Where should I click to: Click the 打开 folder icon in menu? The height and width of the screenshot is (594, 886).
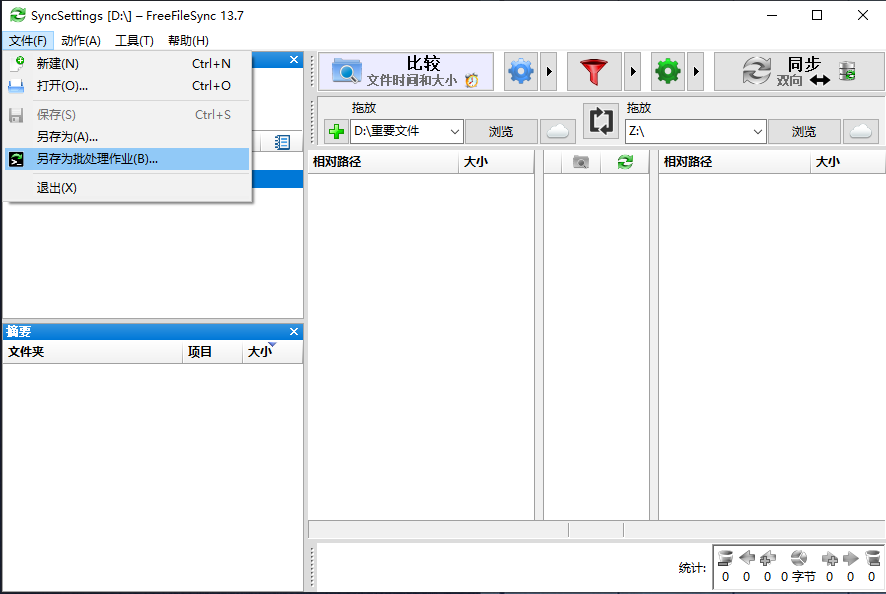click(x=16, y=86)
